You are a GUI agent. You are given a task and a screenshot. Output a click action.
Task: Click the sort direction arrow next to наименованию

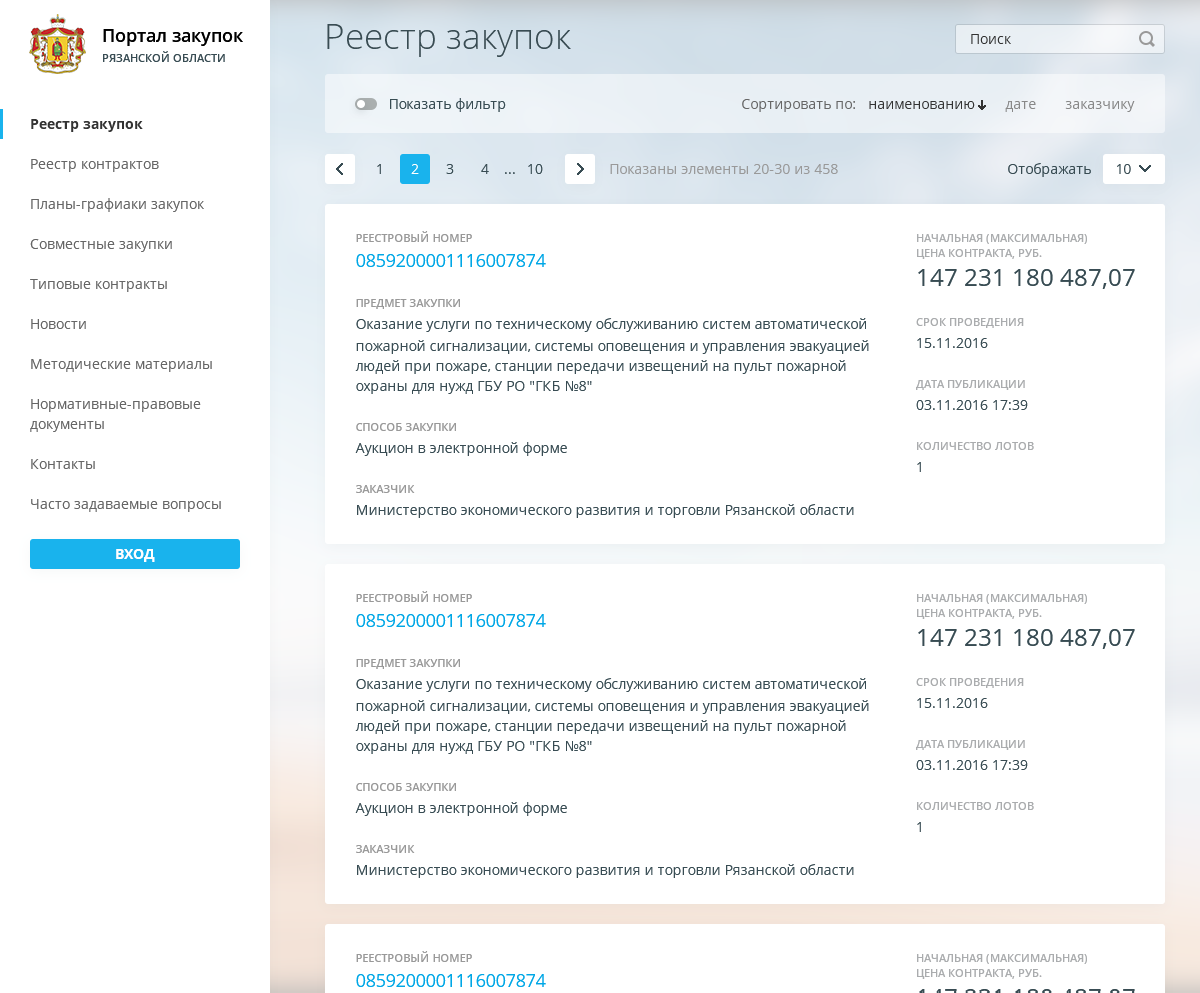tap(982, 105)
